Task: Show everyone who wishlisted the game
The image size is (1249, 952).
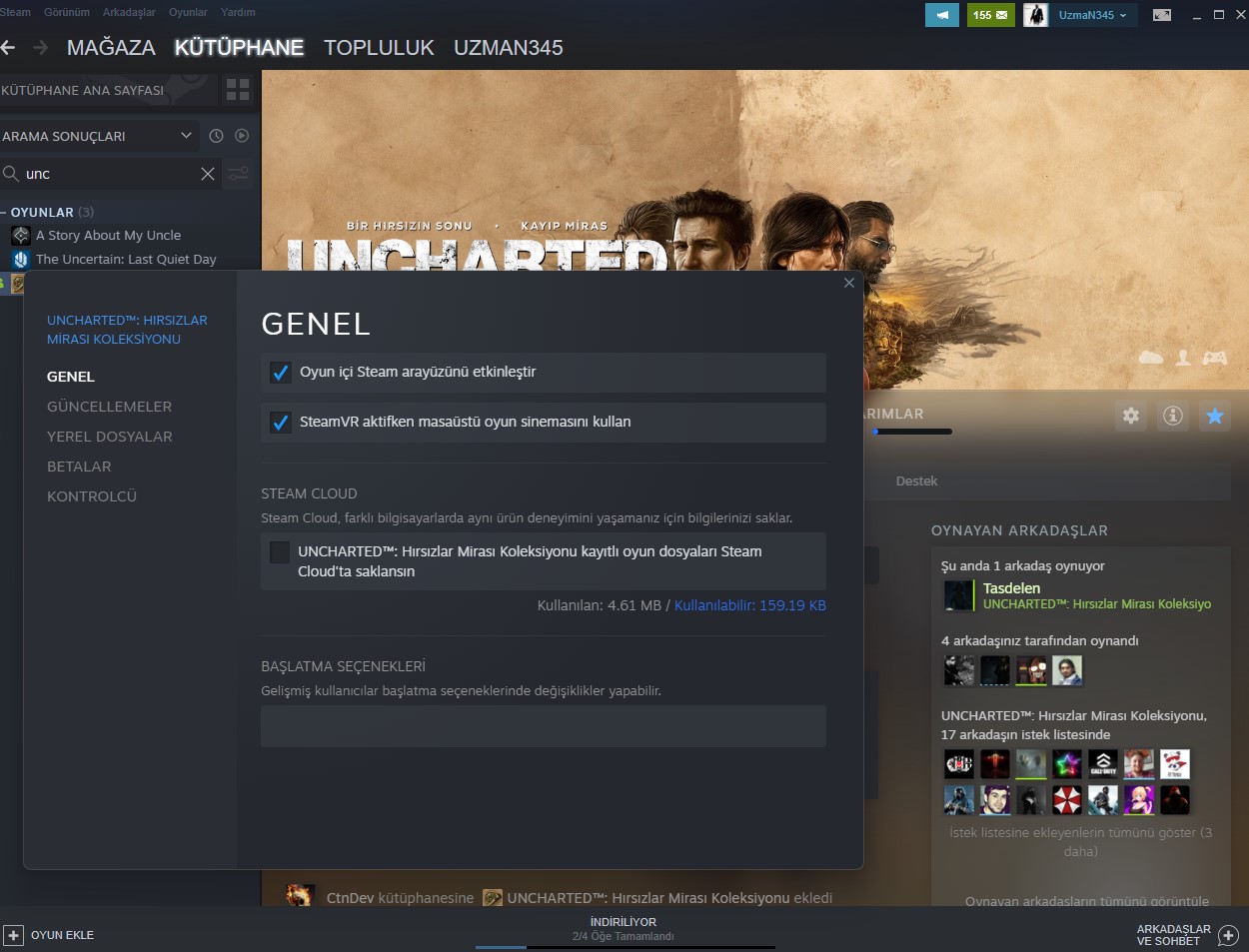Action: coord(1080,842)
